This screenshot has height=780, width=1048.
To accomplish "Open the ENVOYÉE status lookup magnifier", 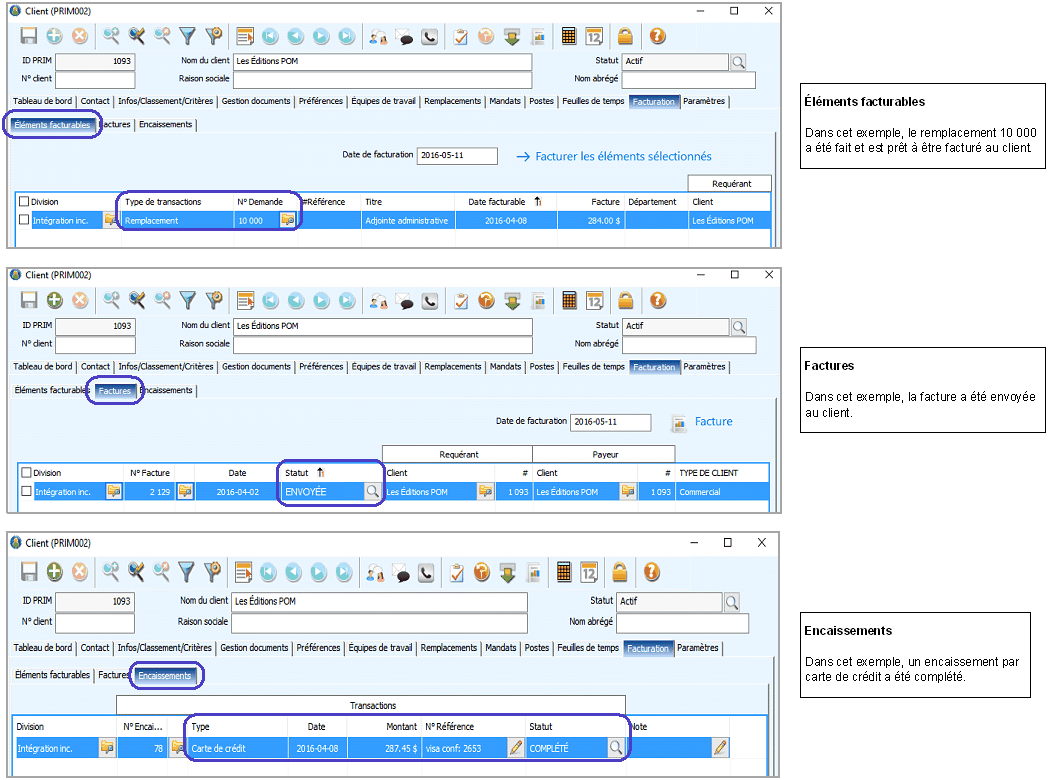I will tap(372, 491).
